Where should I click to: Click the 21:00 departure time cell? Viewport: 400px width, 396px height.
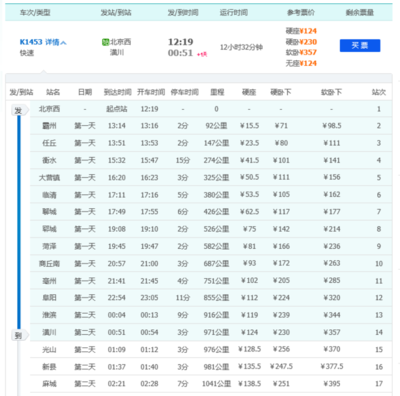(x=149, y=264)
